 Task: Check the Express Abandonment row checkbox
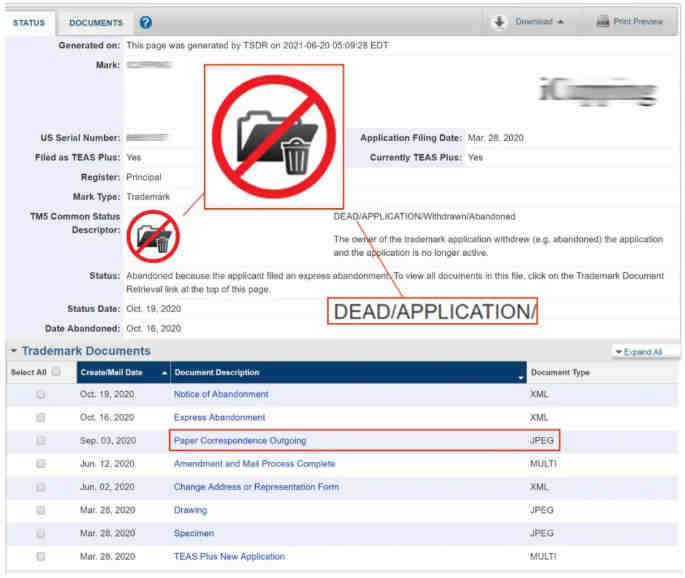(x=40, y=418)
